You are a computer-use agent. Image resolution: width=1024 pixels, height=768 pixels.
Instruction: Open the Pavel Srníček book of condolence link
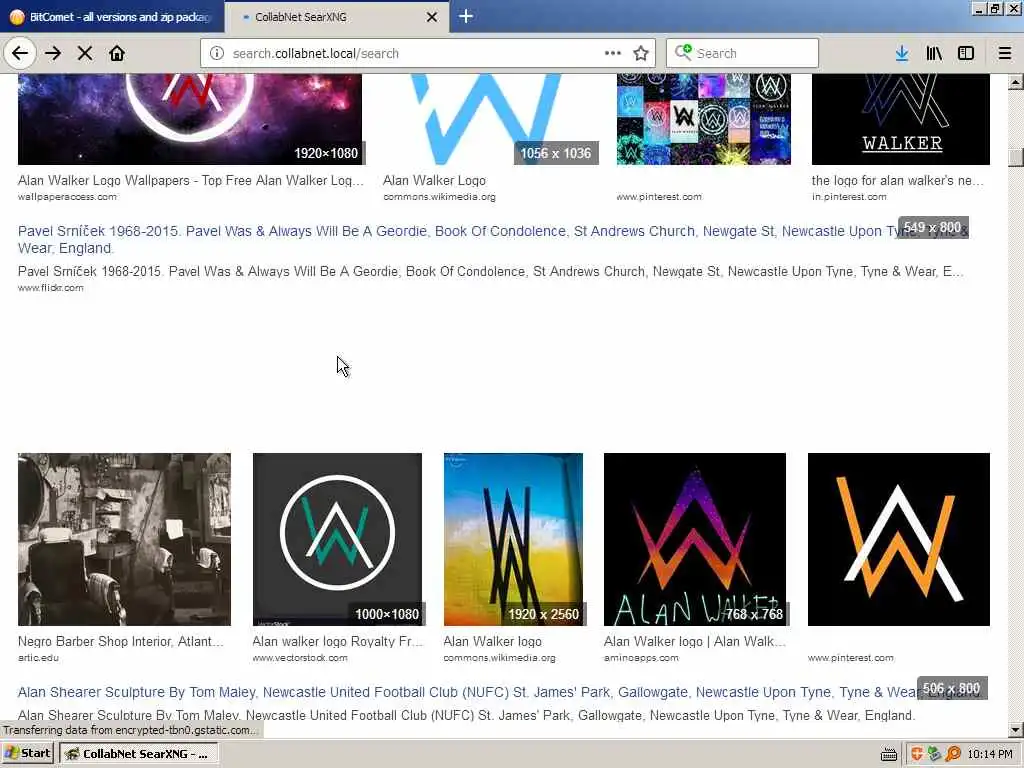[x=493, y=240]
